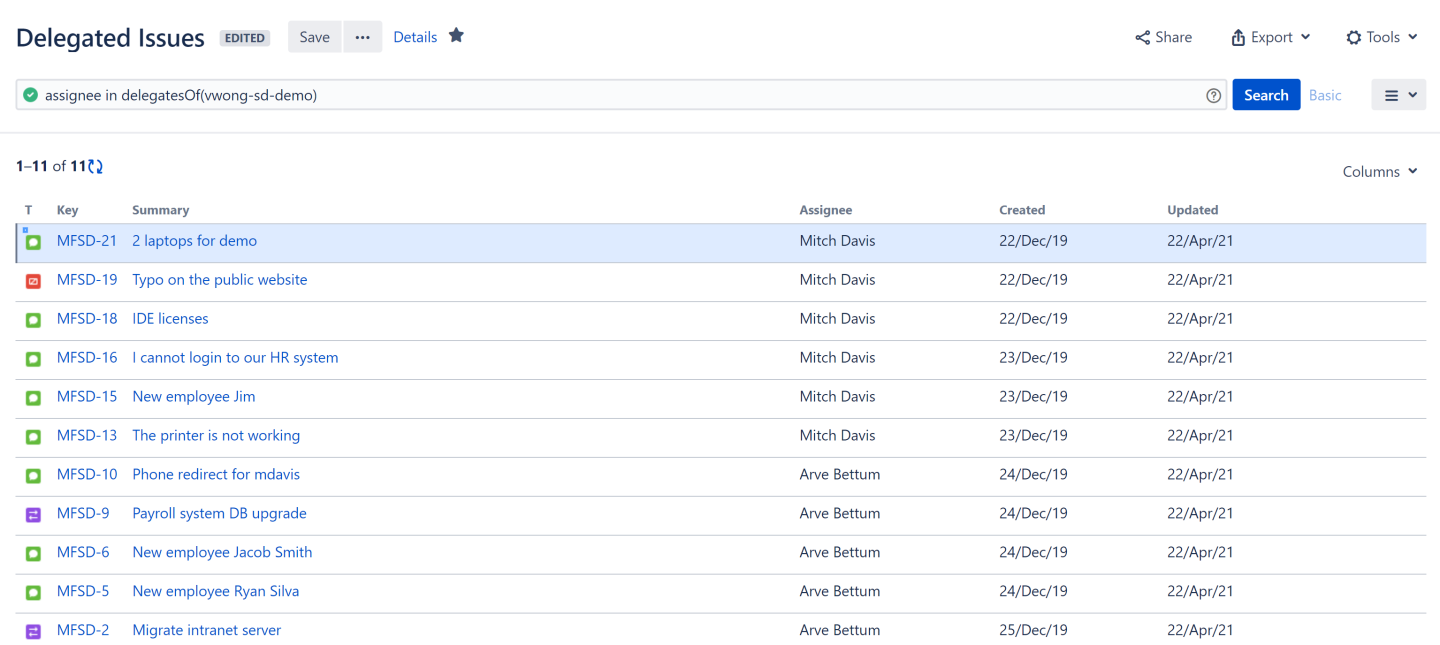
Task: Sort the list by Created column header
Action: point(1021,210)
